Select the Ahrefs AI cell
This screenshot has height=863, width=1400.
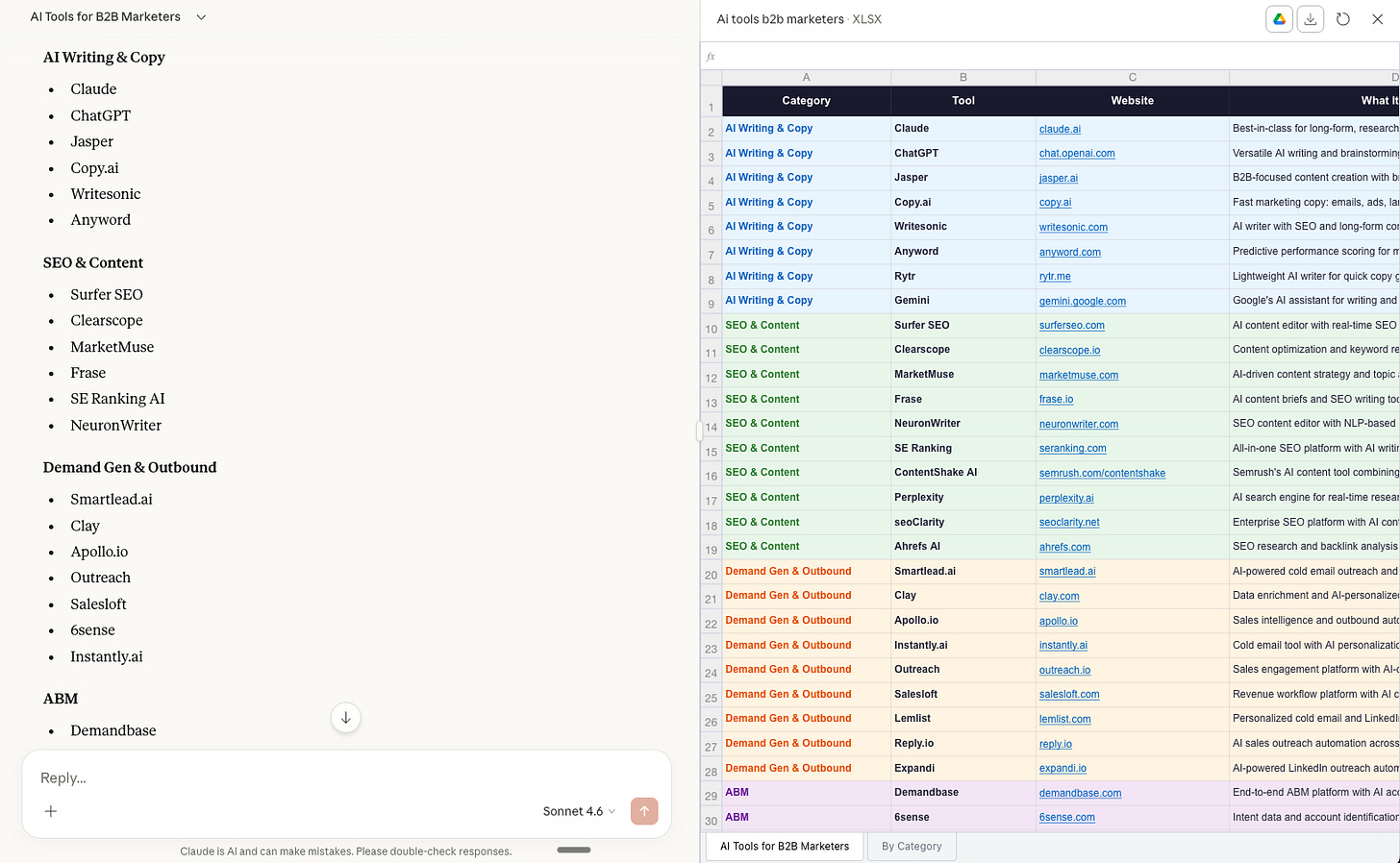click(x=963, y=547)
